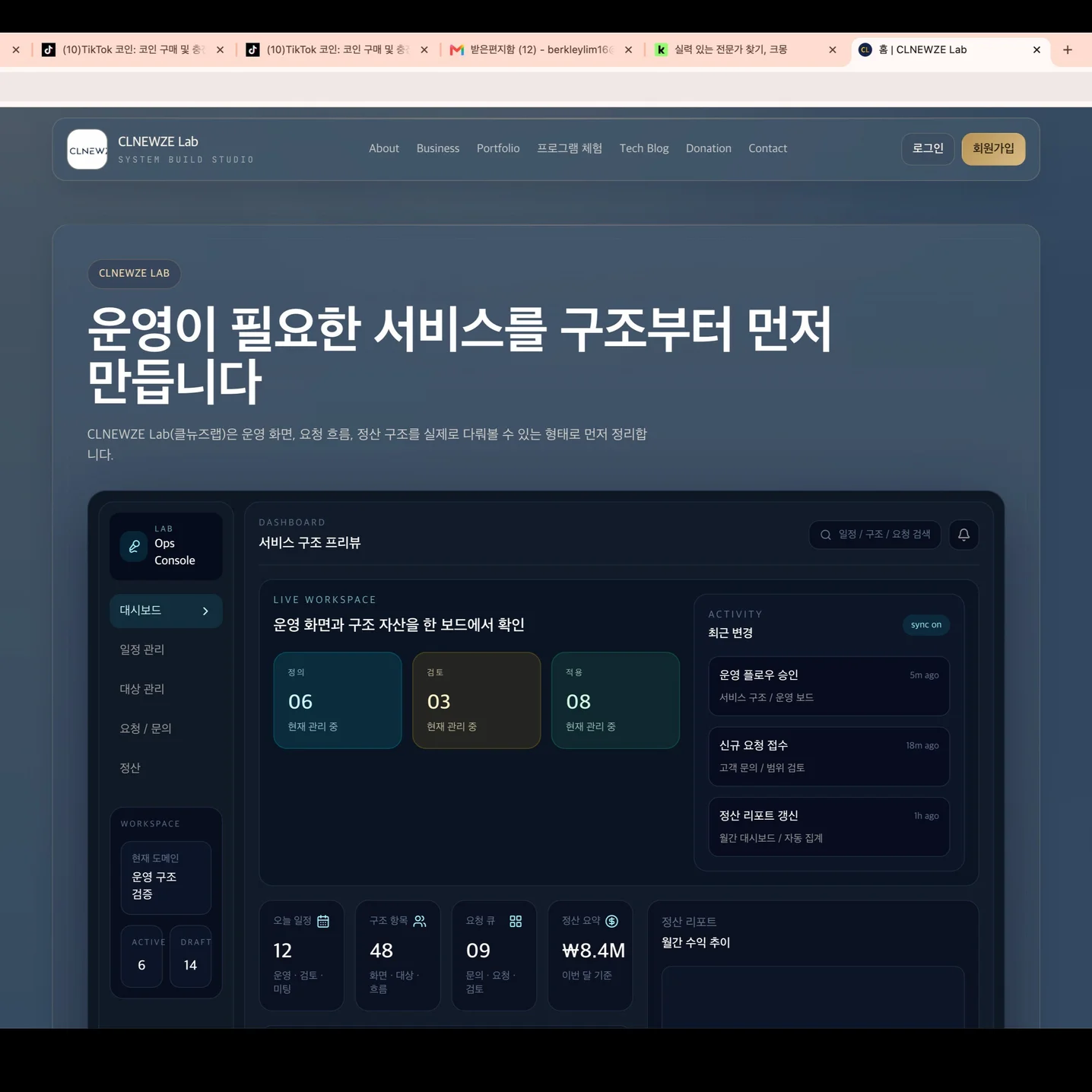The height and width of the screenshot is (1092, 1092).
Task: Click the calendar icon in 오늘 일정 card
Action: click(323, 921)
